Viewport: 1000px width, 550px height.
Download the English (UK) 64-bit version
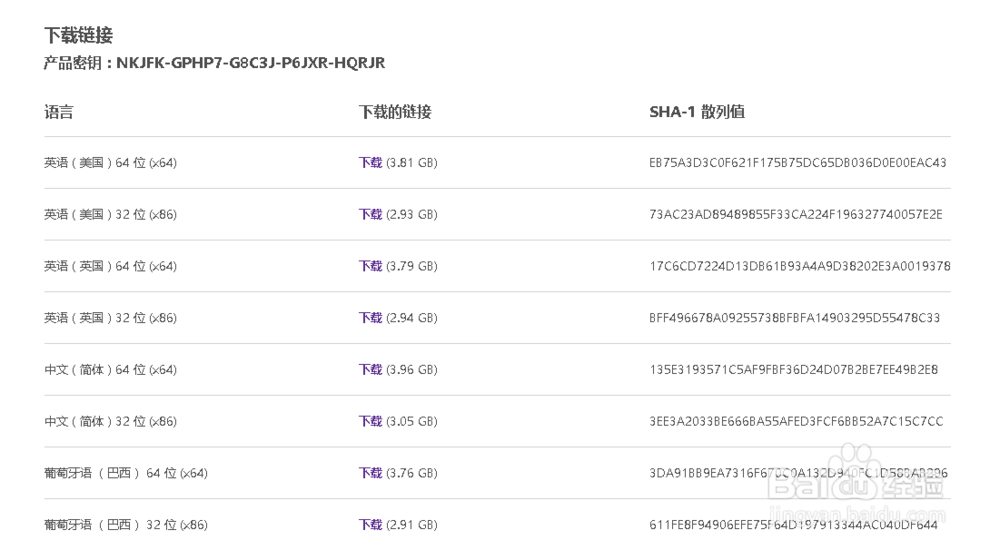(x=370, y=266)
